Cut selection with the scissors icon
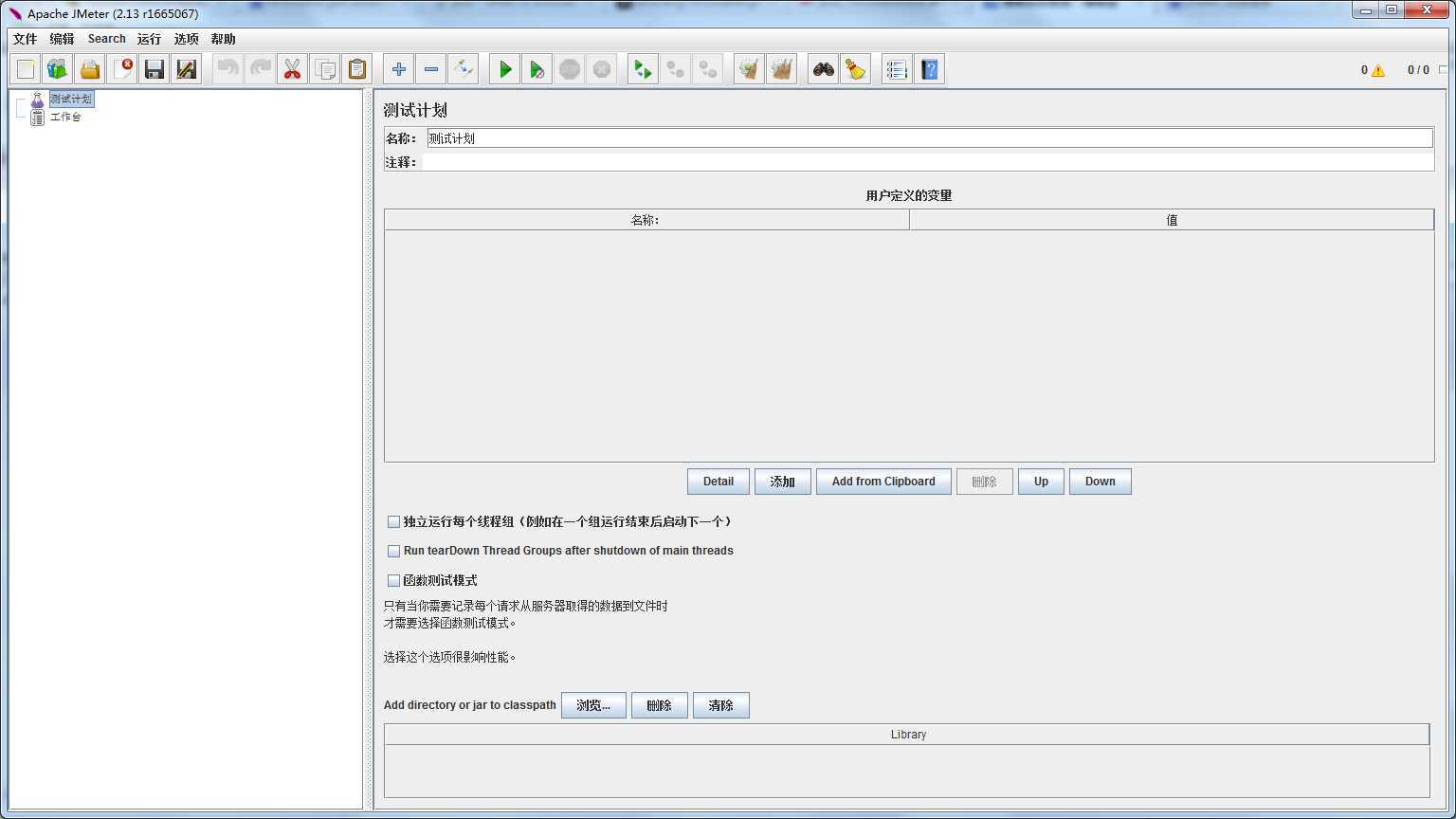 click(293, 69)
